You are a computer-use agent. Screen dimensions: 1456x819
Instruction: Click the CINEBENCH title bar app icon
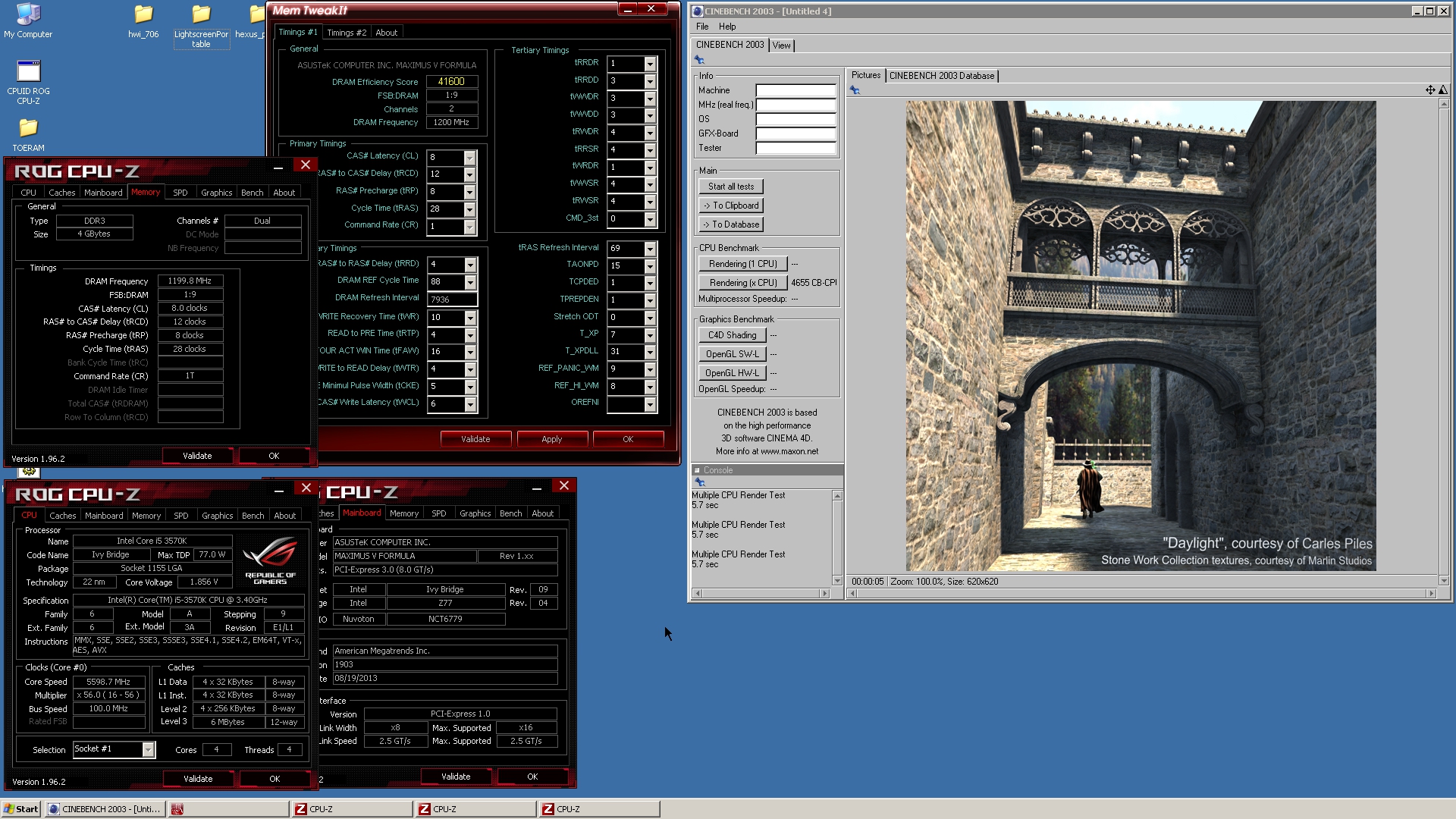point(697,11)
